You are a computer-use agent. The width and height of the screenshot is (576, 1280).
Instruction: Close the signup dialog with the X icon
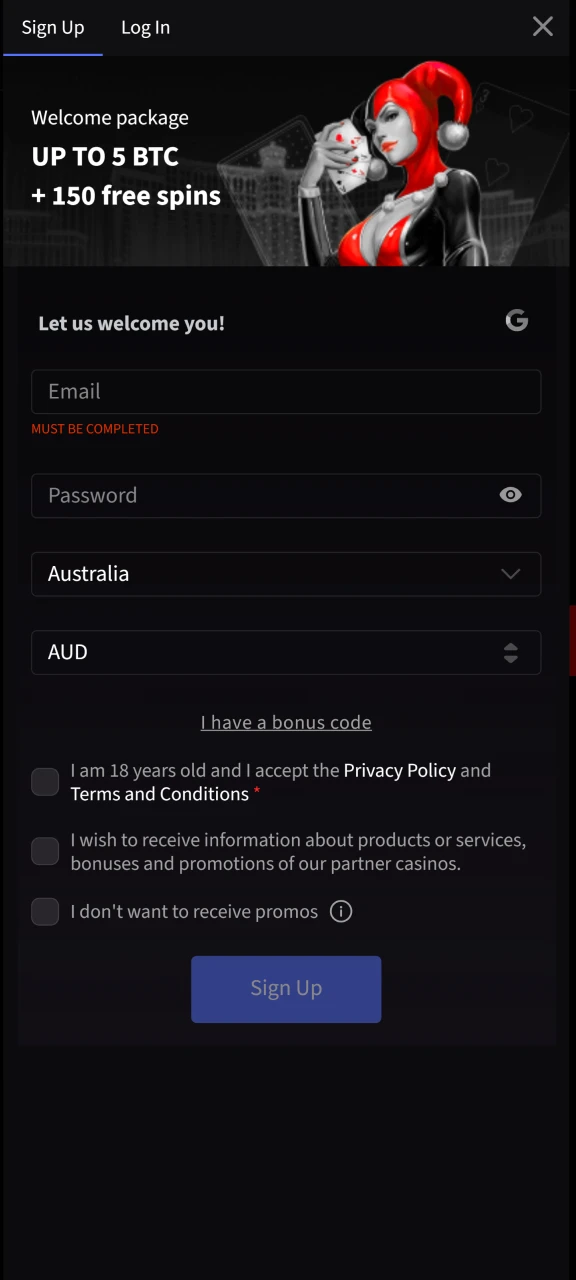[542, 27]
